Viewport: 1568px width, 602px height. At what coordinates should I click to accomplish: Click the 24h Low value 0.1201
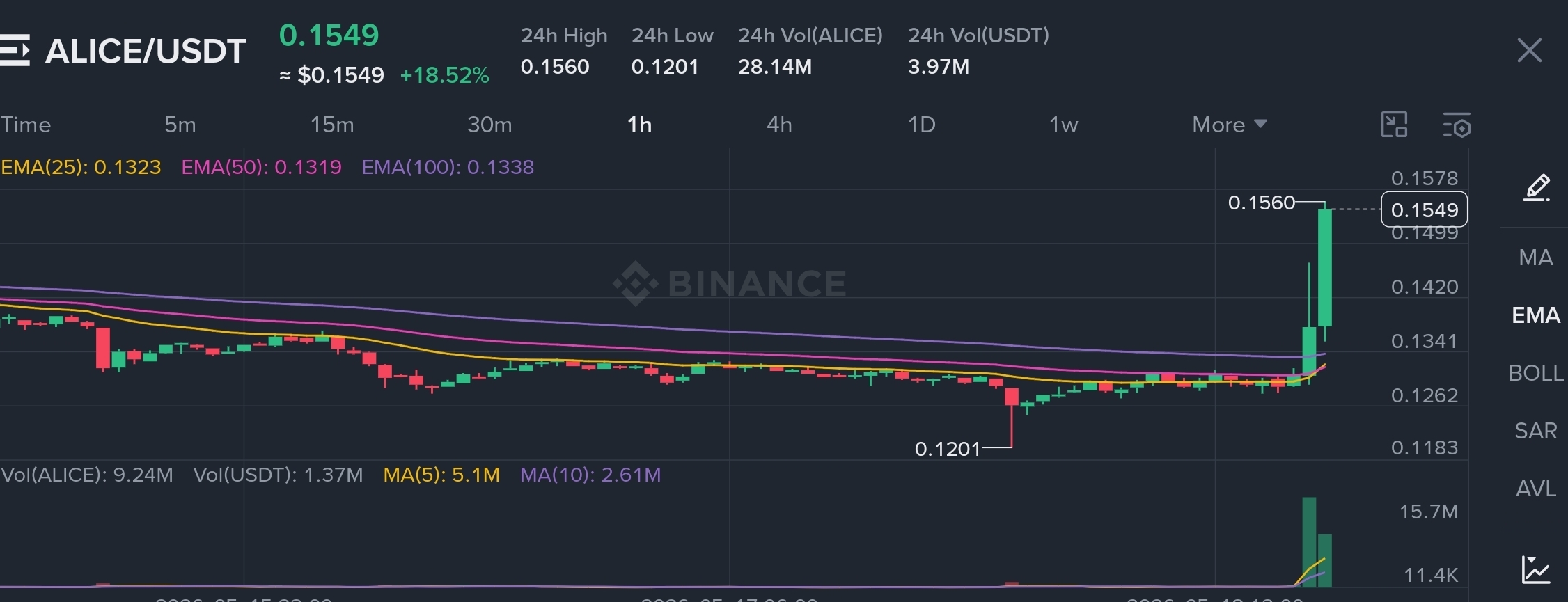click(x=665, y=67)
